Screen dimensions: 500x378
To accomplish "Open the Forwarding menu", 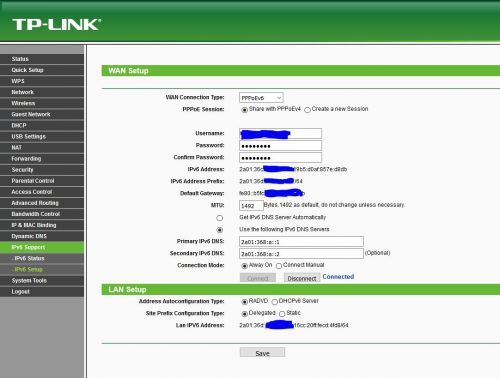I will [x=42, y=159].
